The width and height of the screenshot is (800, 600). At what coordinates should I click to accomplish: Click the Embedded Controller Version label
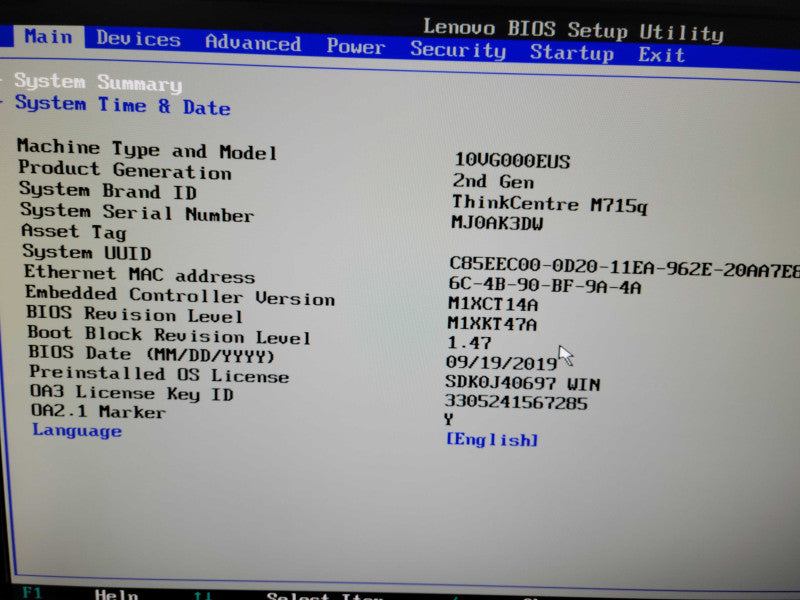pyautogui.click(x=180, y=295)
